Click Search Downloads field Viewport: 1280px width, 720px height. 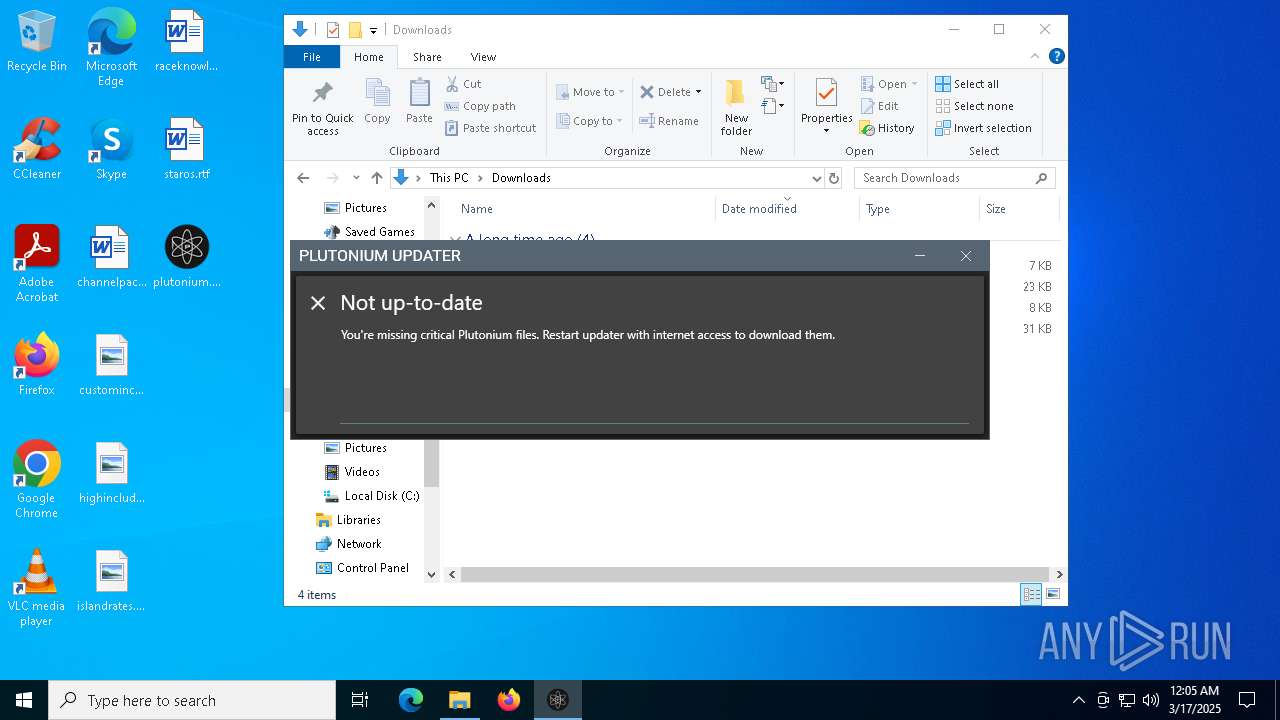[x=955, y=178]
